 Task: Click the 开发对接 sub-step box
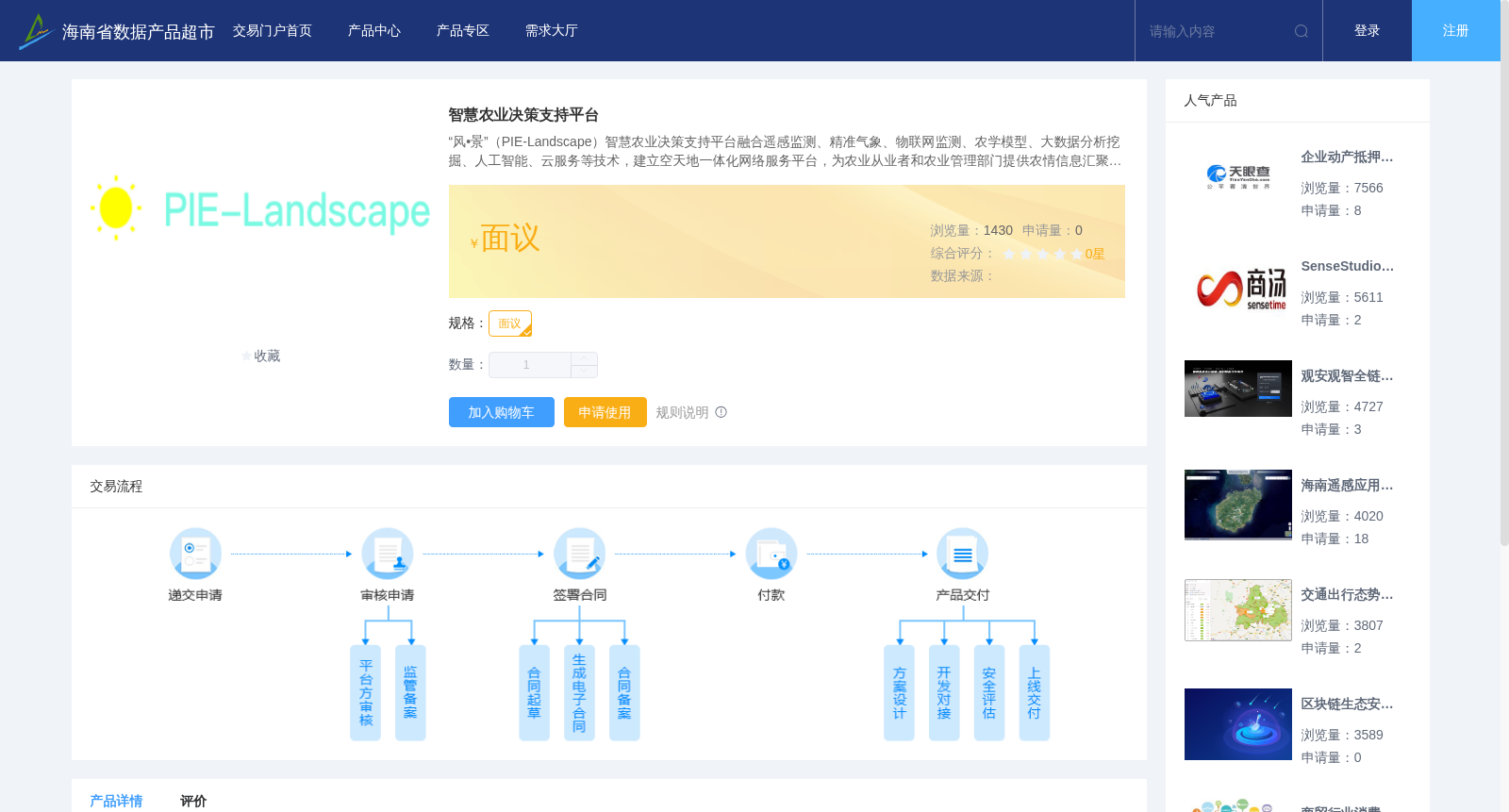tap(944, 693)
